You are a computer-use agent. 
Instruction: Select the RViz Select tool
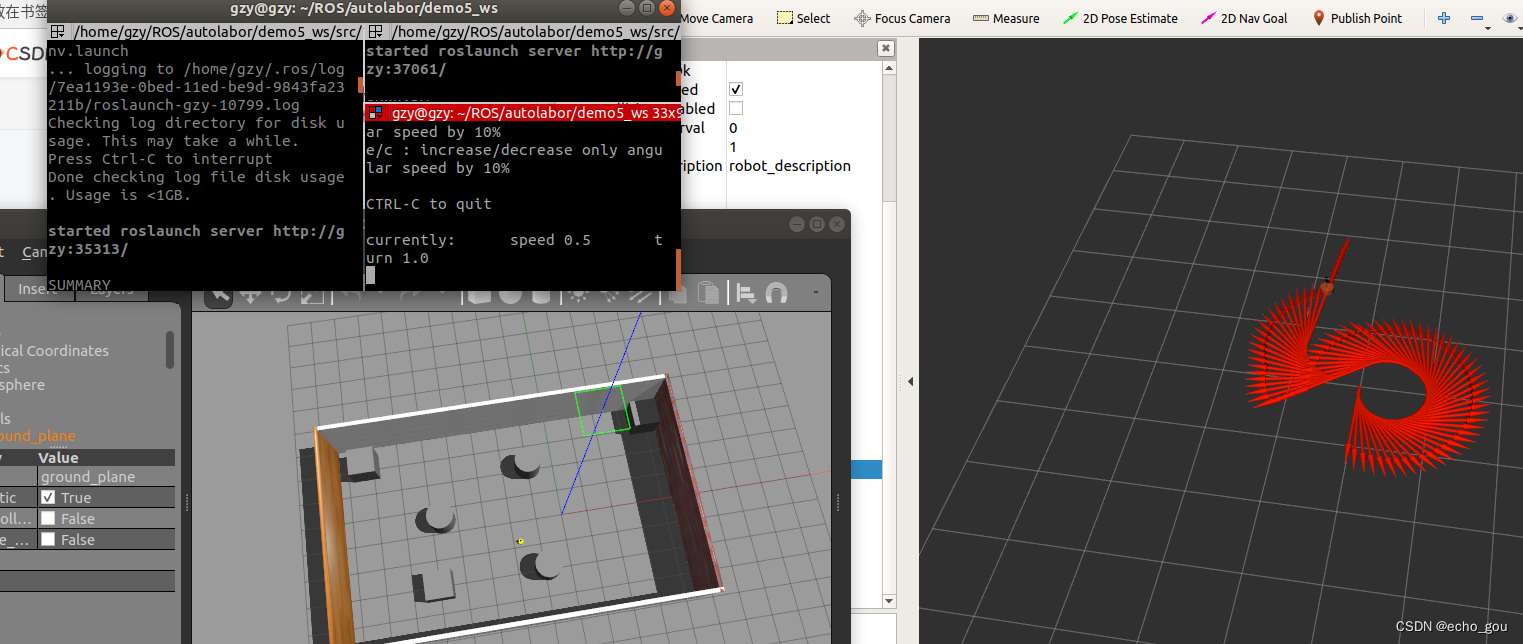804,18
